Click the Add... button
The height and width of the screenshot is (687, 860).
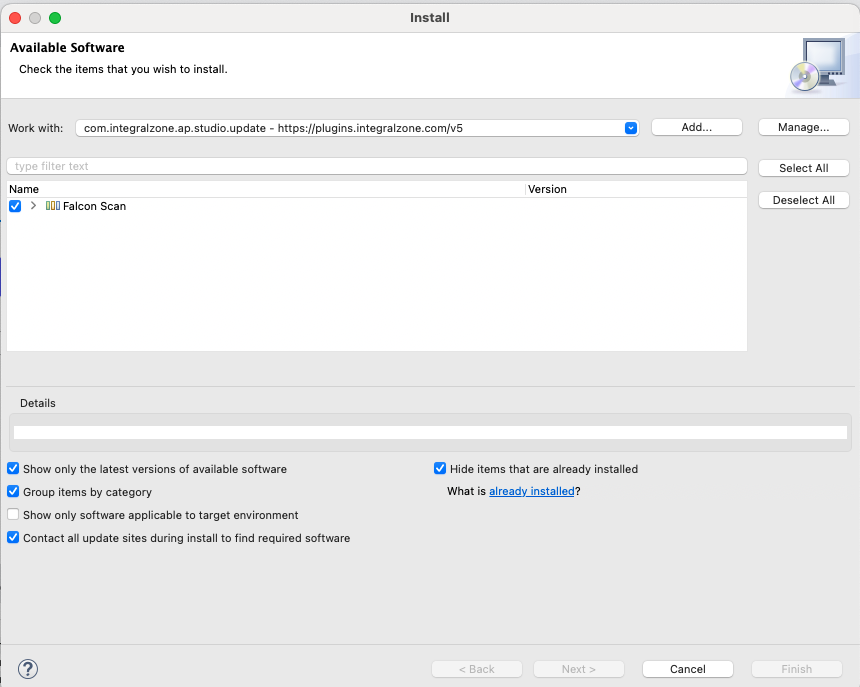click(x=697, y=127)
